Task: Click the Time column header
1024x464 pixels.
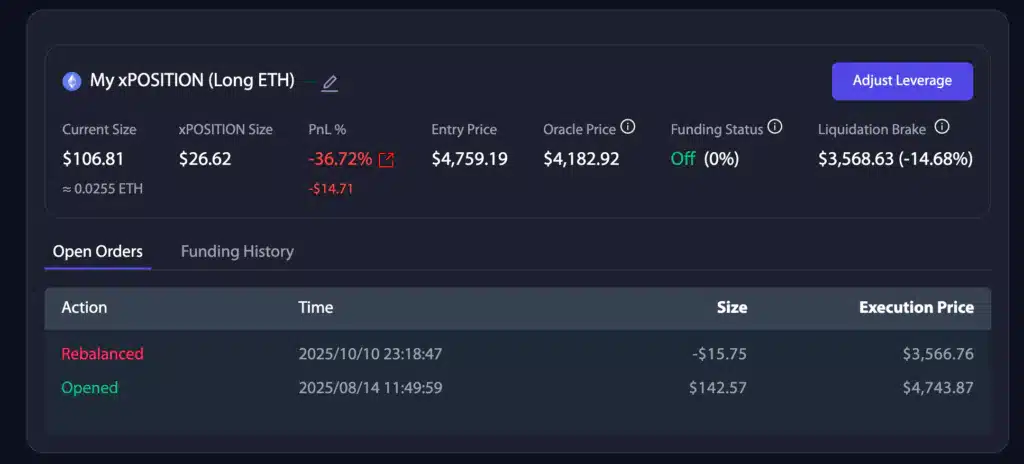Action: click(316, 307)
